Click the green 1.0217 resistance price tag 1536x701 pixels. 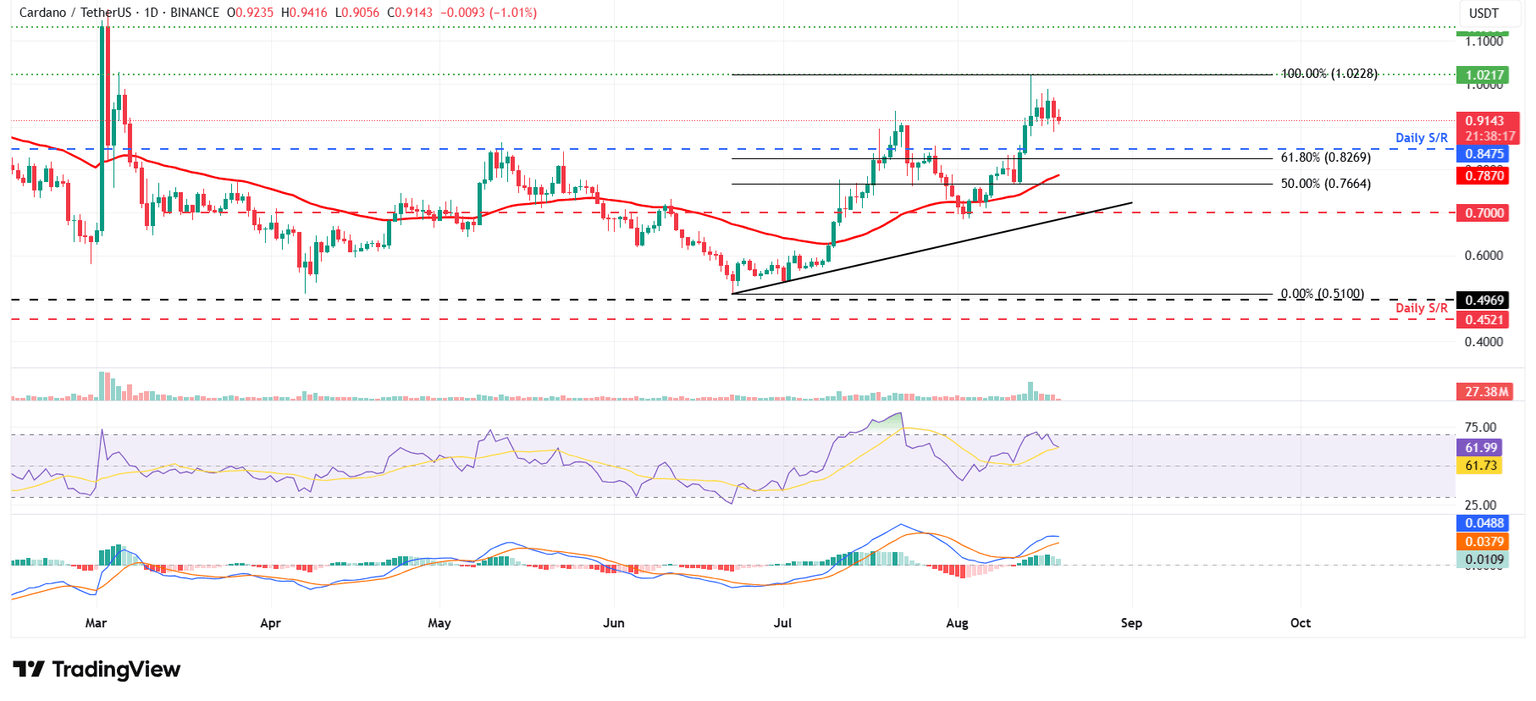pos(1483,73)
